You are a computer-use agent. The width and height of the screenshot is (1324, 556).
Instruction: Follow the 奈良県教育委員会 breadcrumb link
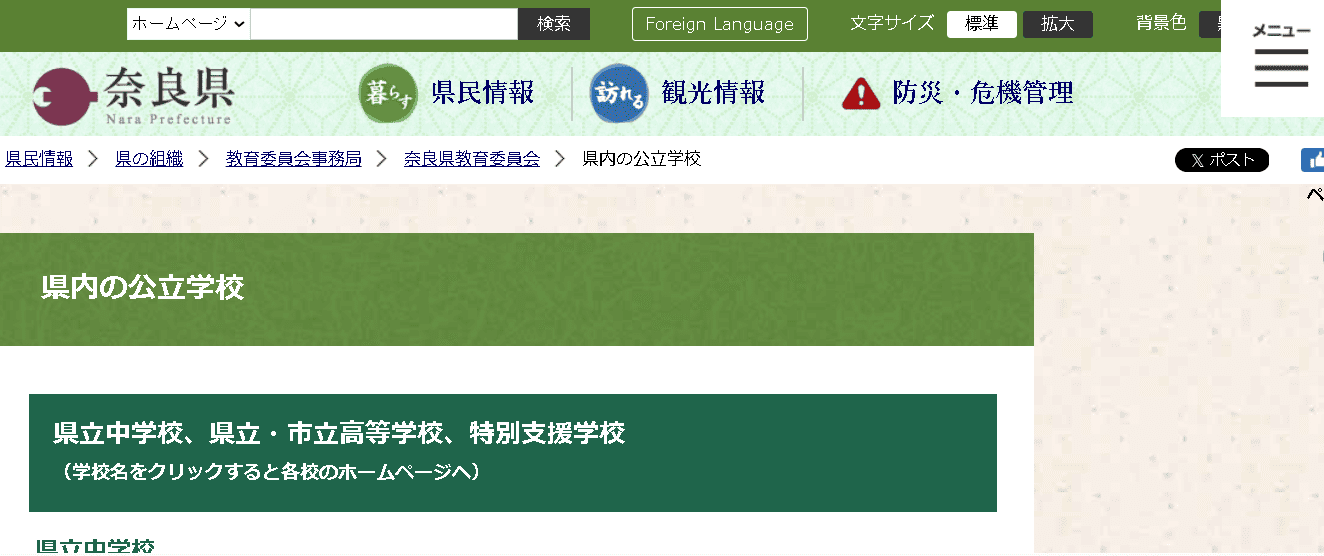[472, 159]
